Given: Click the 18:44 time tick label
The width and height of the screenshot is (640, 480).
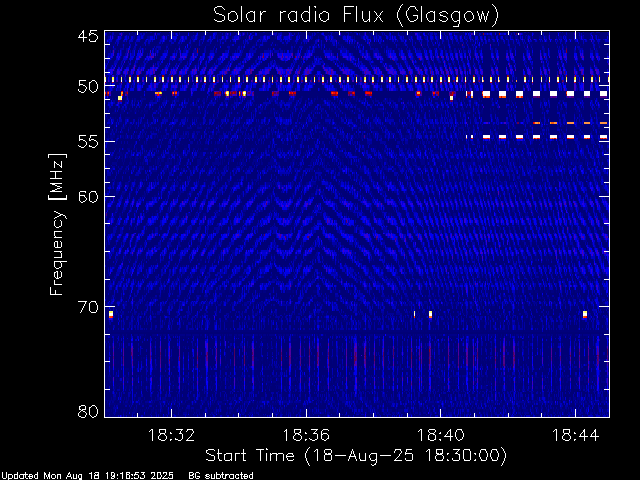Looking at the screenshot, I should 575,435.
